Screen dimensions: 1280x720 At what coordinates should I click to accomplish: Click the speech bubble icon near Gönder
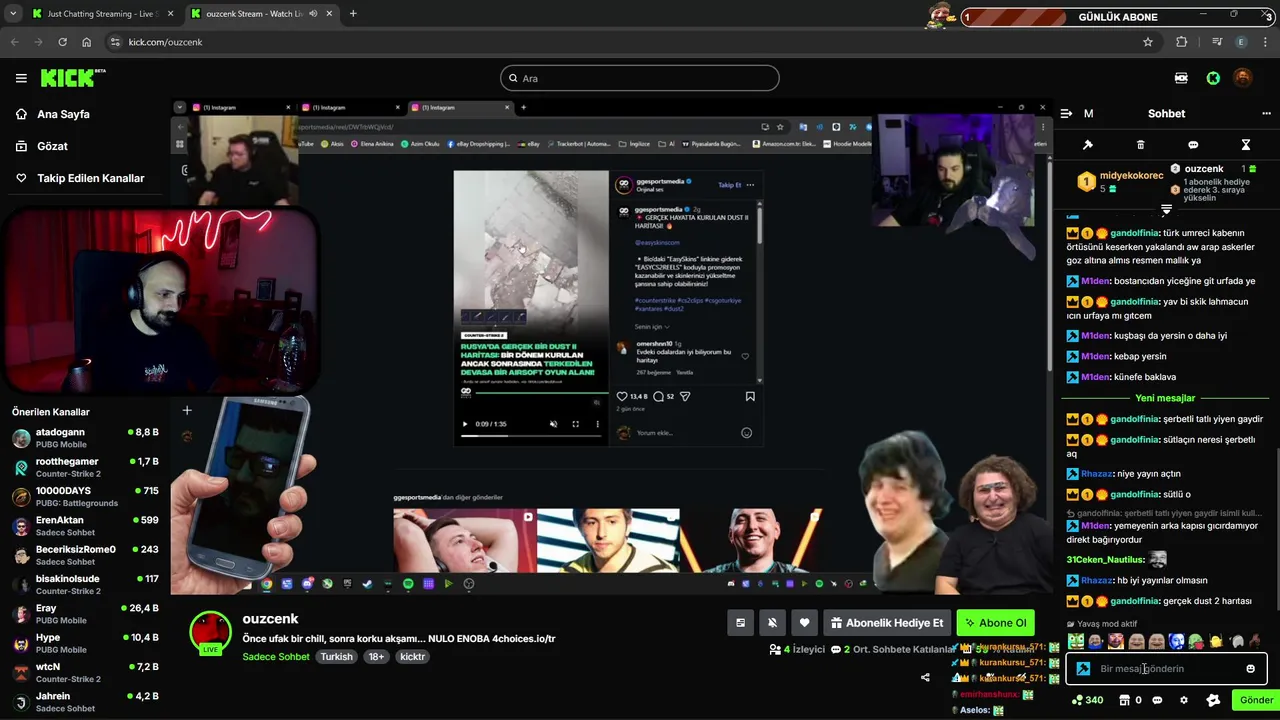point(1158,700)
